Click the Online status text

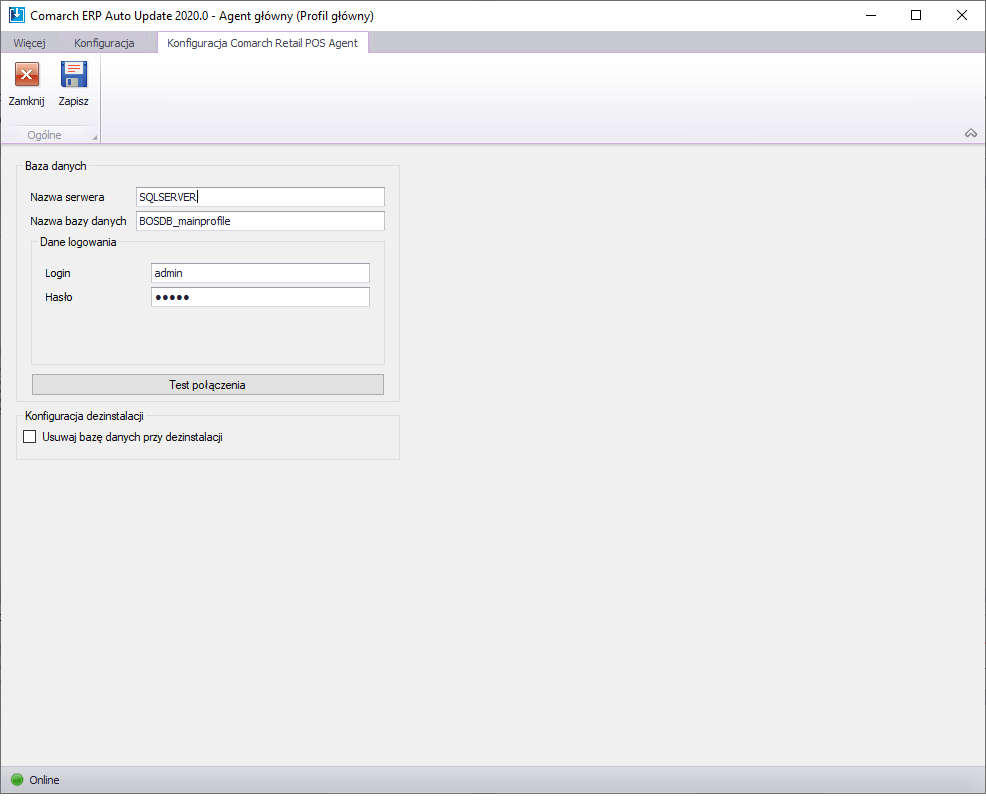tap(44, 780)
